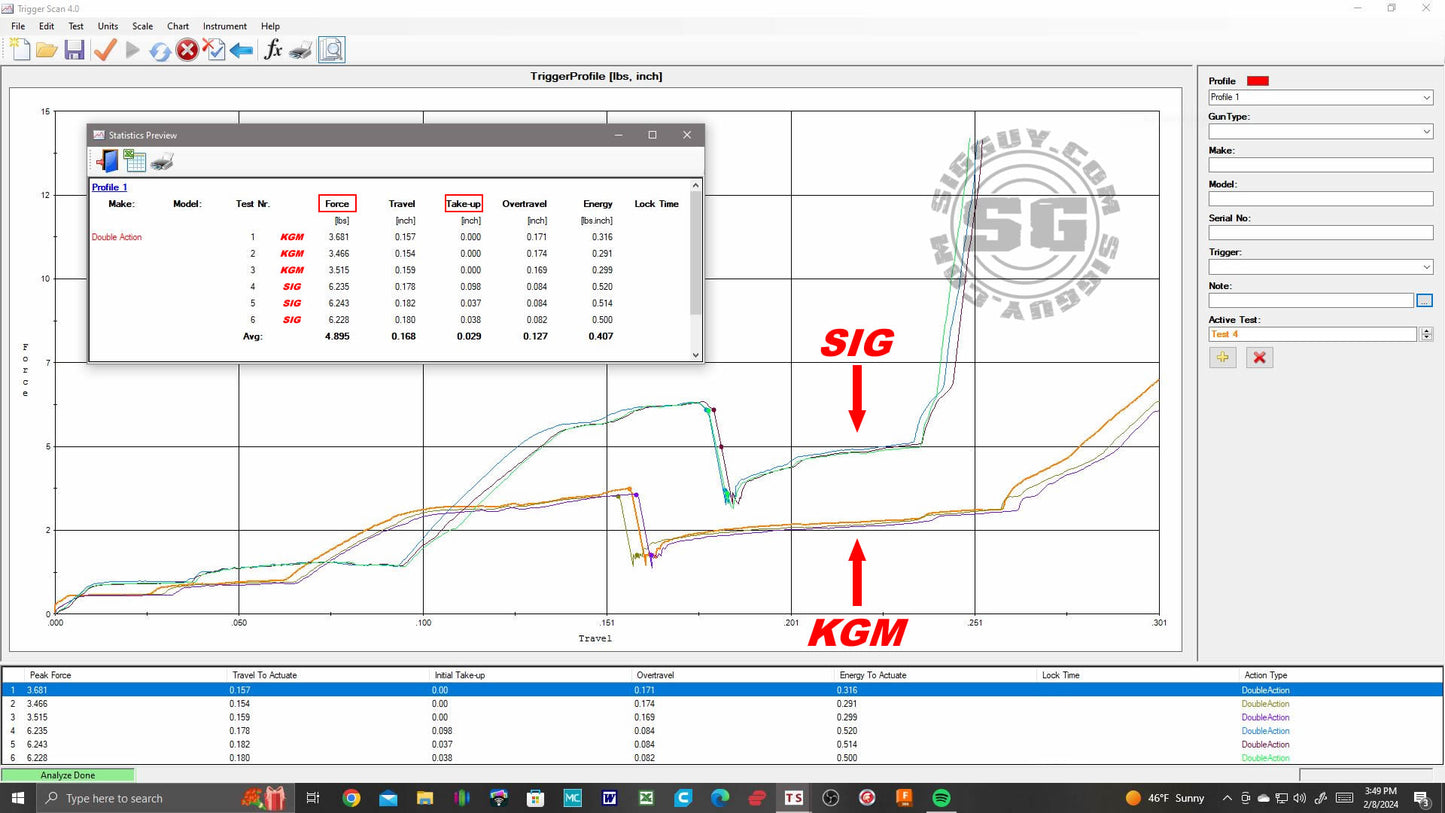Screen dimensions: 1445x813
Task: Click the blue left arrow icon
Action: point(241,49)
